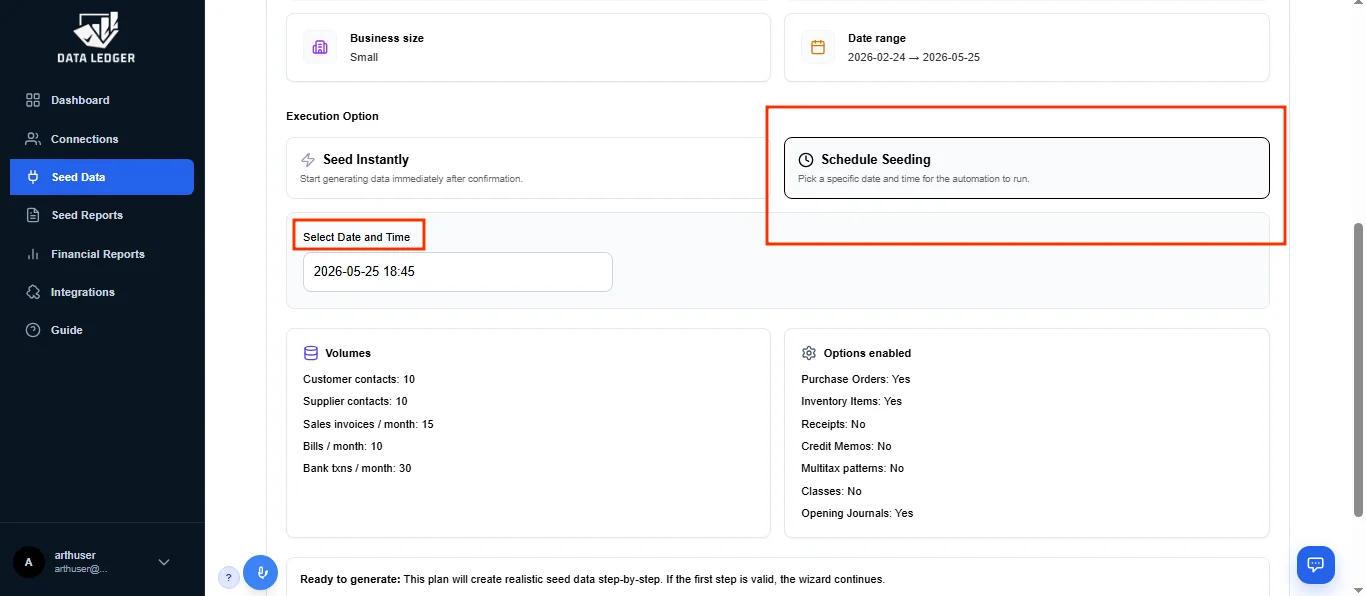The height and width of the screenshot is (596, 1366).
Task: Click the Date range calendar icon
Action: 818,47
